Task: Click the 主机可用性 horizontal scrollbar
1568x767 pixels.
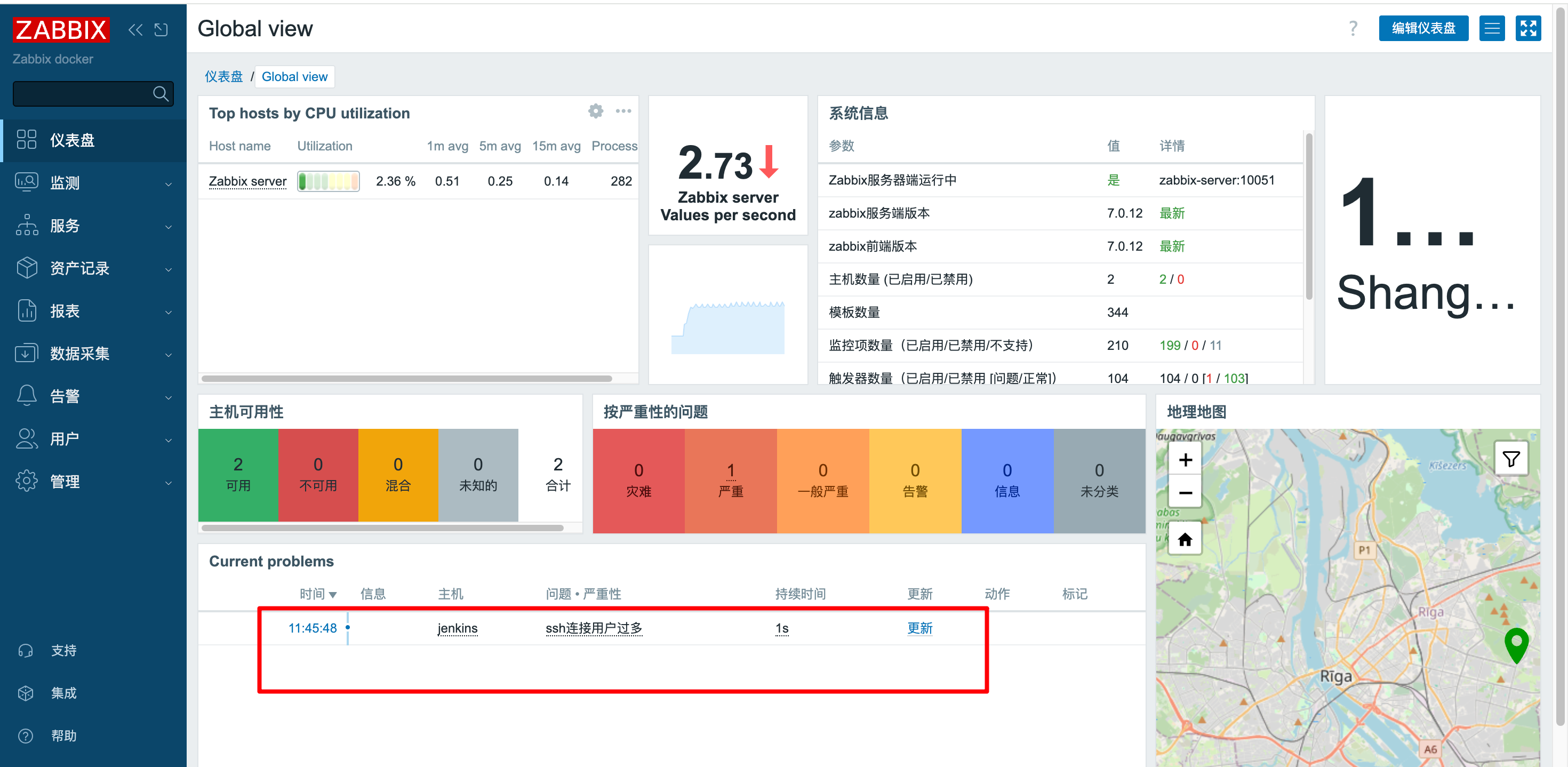Action: pos(382,528)
